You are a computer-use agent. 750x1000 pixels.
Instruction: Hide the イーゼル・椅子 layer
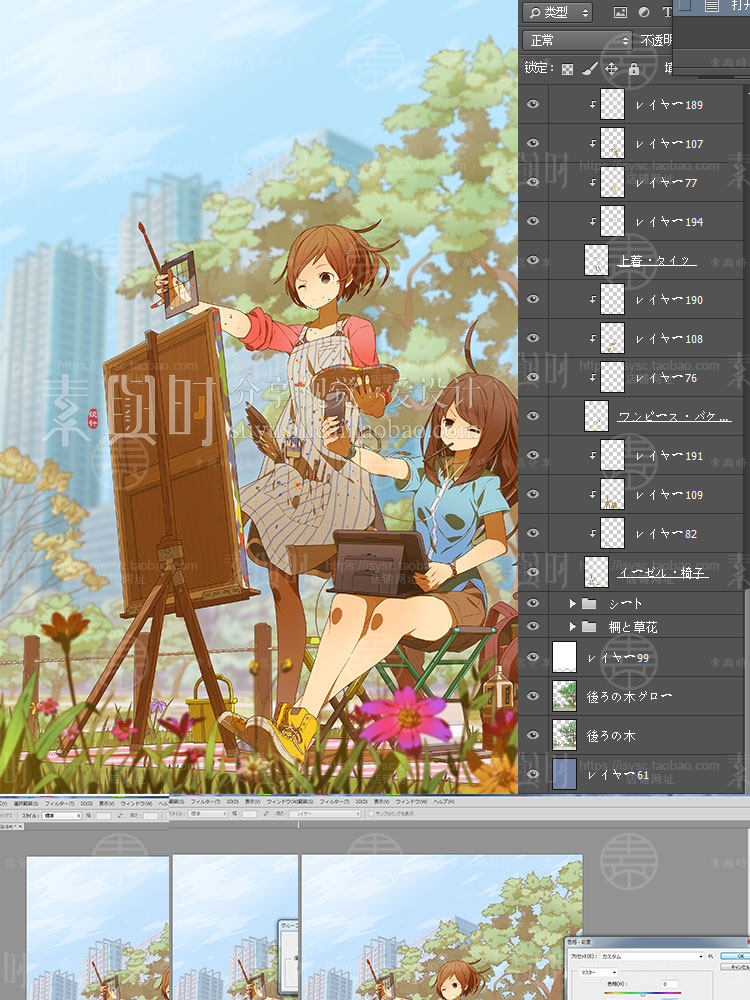[x=533, y=571]
